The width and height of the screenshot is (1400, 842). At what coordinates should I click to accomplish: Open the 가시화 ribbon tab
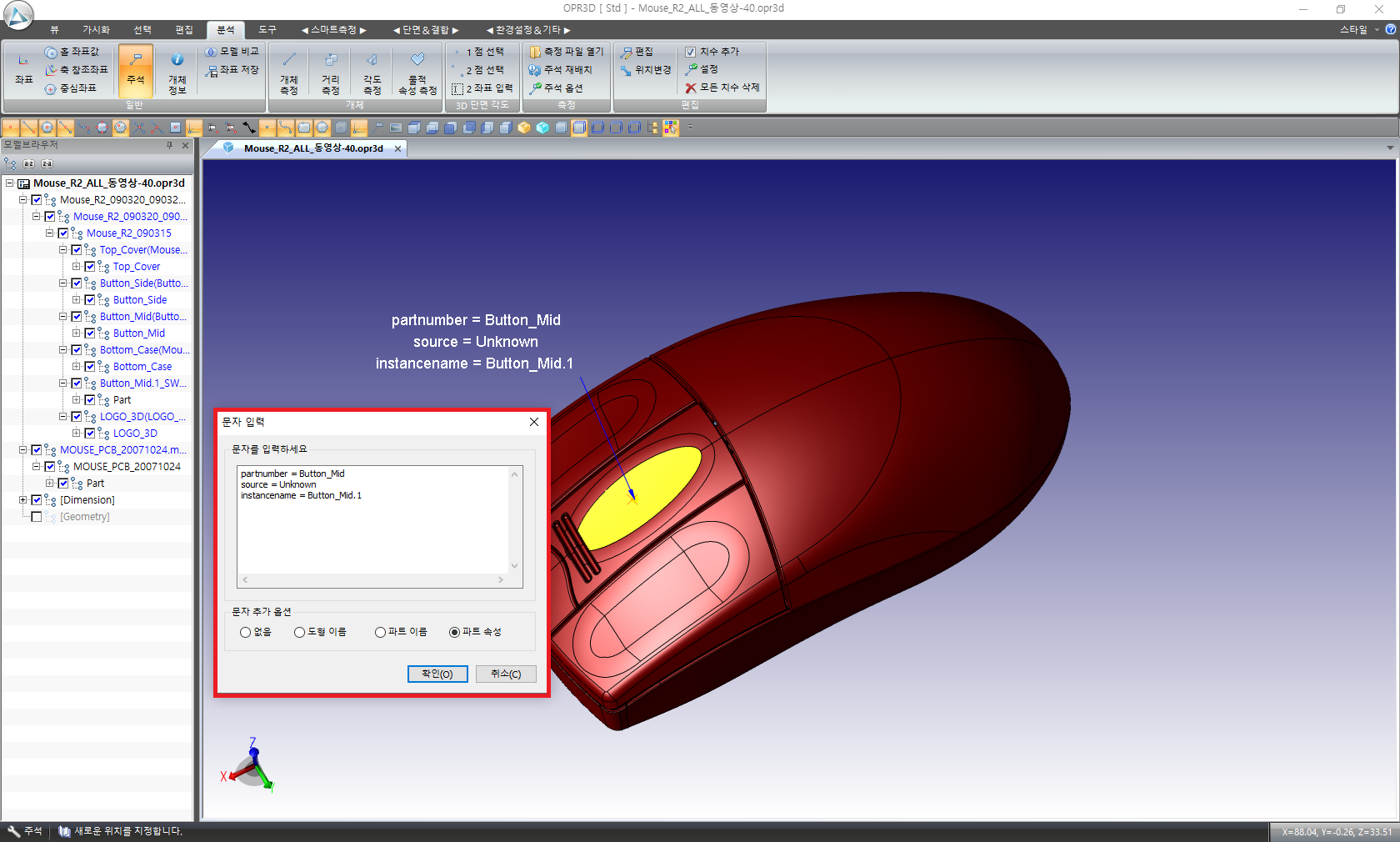(x=96, y=30)
